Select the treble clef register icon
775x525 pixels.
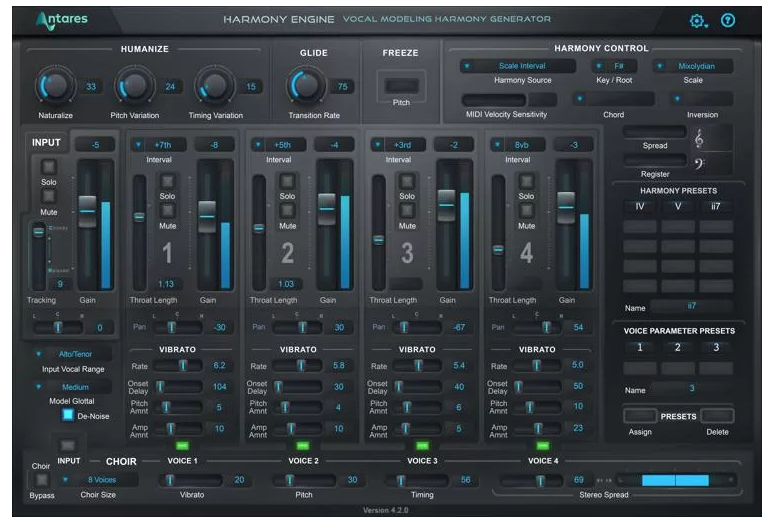(698, 139)
